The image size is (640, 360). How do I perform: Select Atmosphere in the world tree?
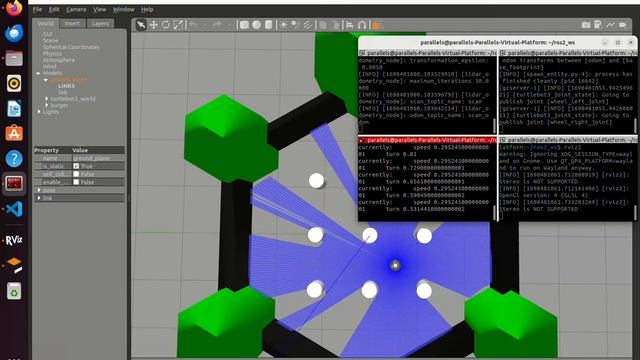click(59, 60)
